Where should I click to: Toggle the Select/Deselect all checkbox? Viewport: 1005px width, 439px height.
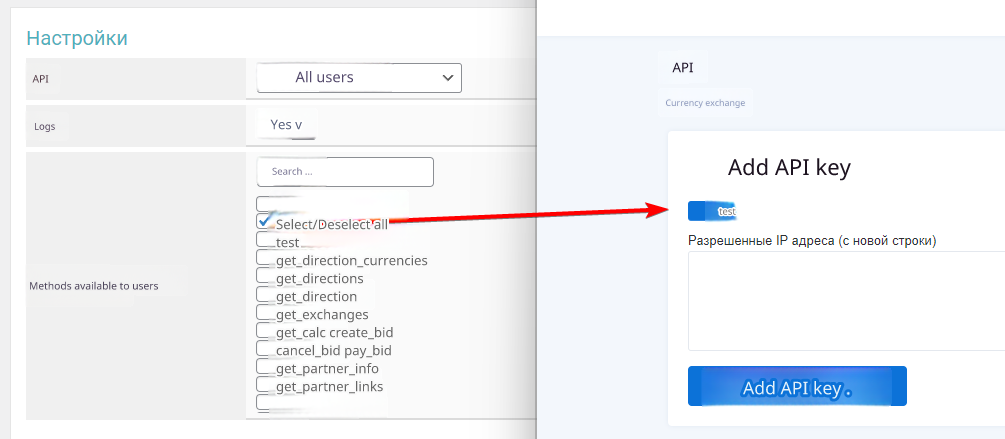pyautogui.click(x=265, y=222)
